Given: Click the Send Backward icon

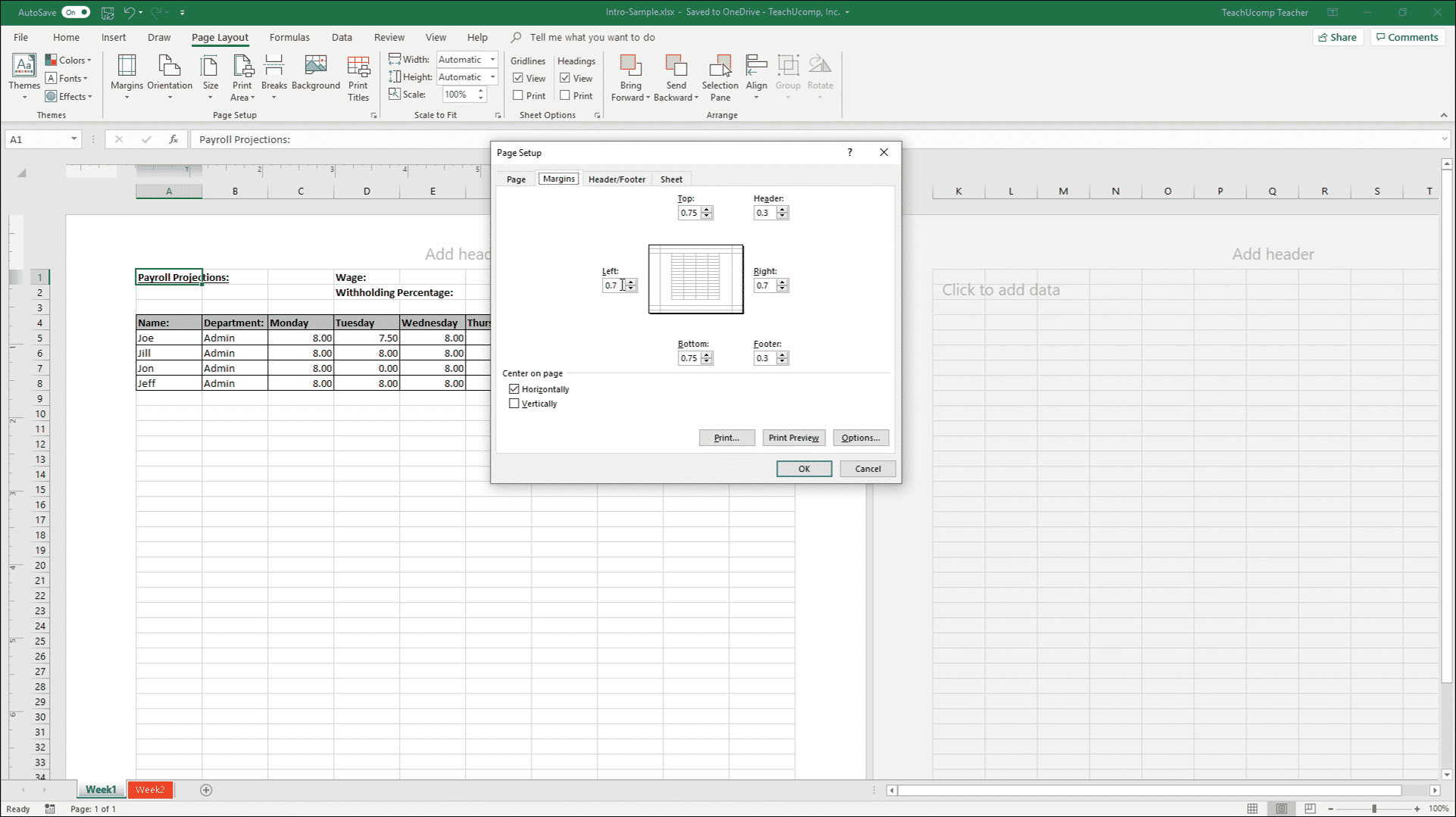Looking at the screenshot, I should (676, 67).
